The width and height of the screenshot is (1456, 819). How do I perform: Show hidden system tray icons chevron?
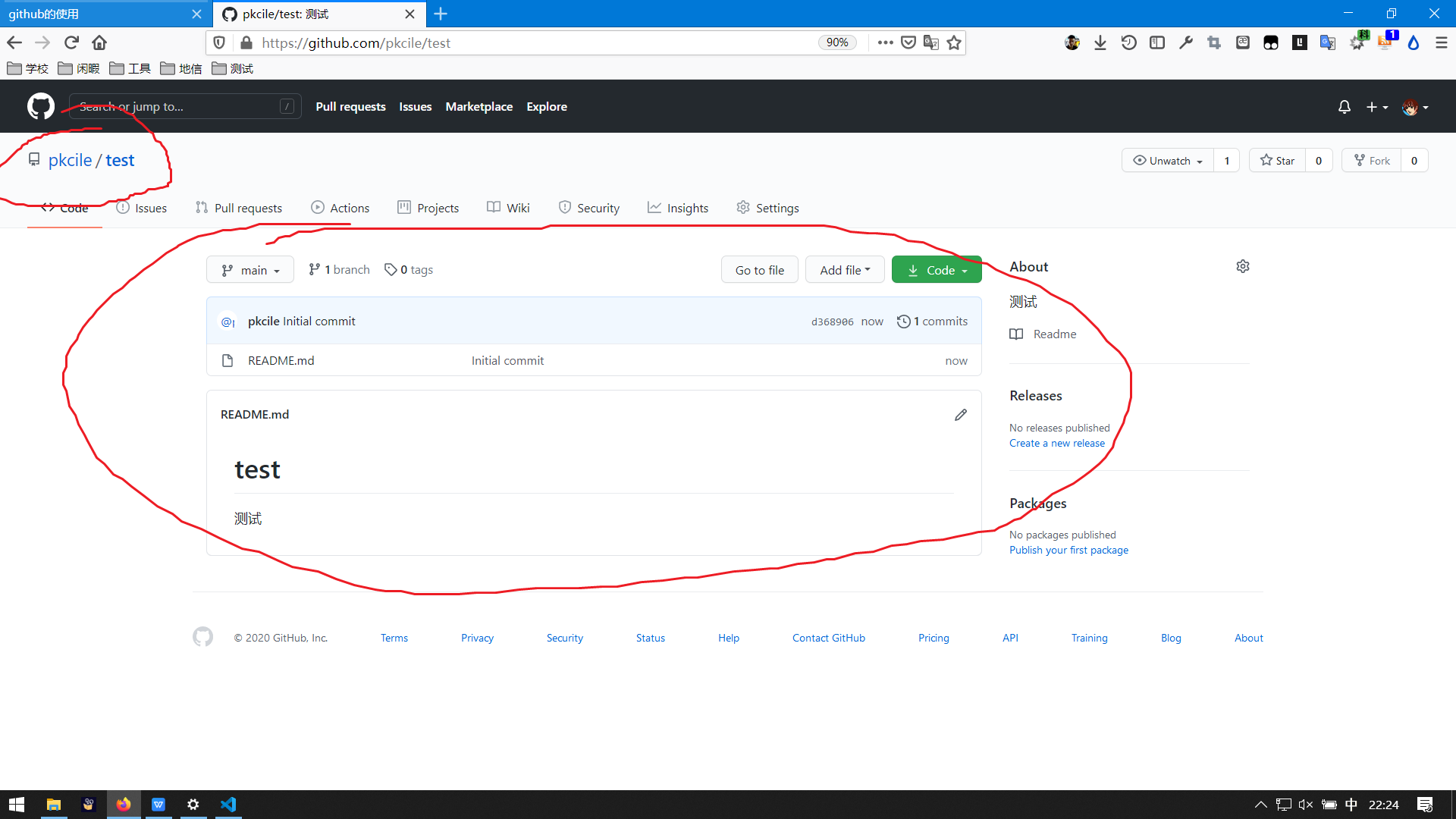(1260, 805)
